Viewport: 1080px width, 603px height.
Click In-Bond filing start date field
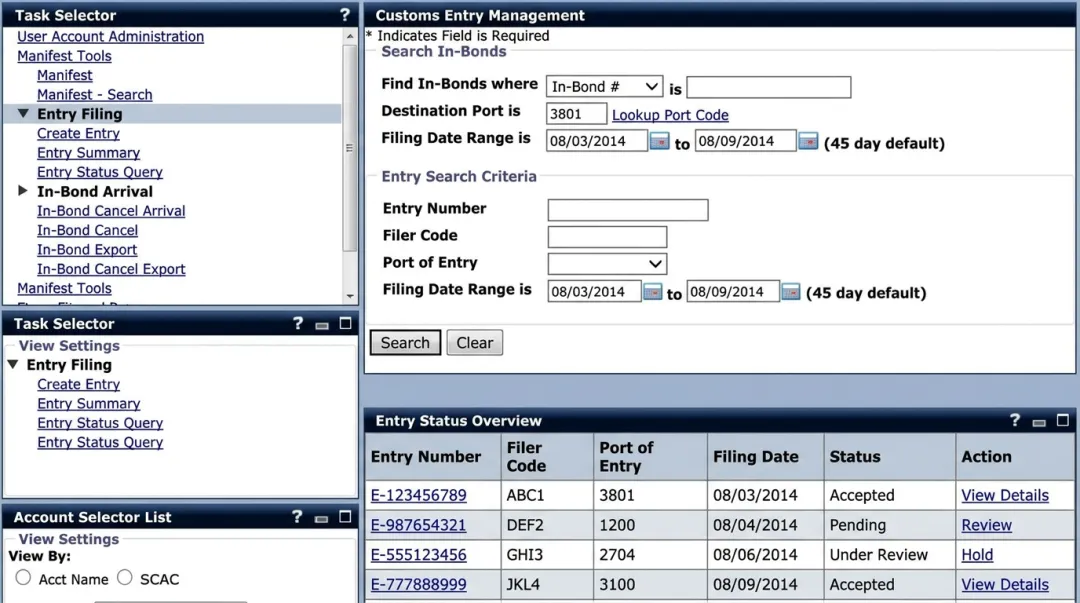point(596,141)
